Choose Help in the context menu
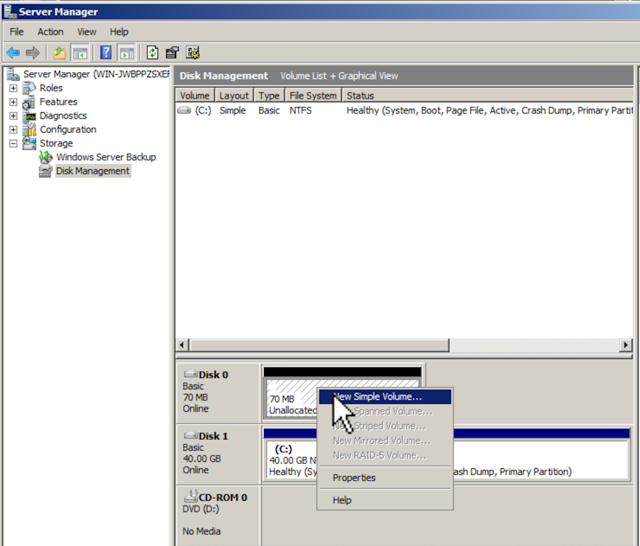Image resolution: width=640 pixels, height=546 pixels. pos(385,500)
